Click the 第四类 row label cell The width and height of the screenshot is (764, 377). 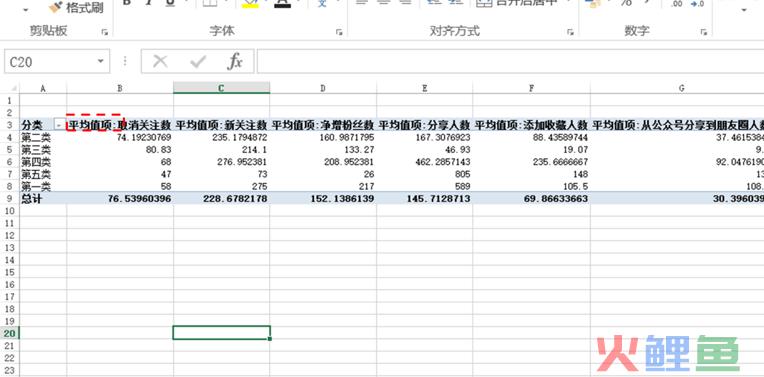[x=43, y=162]
